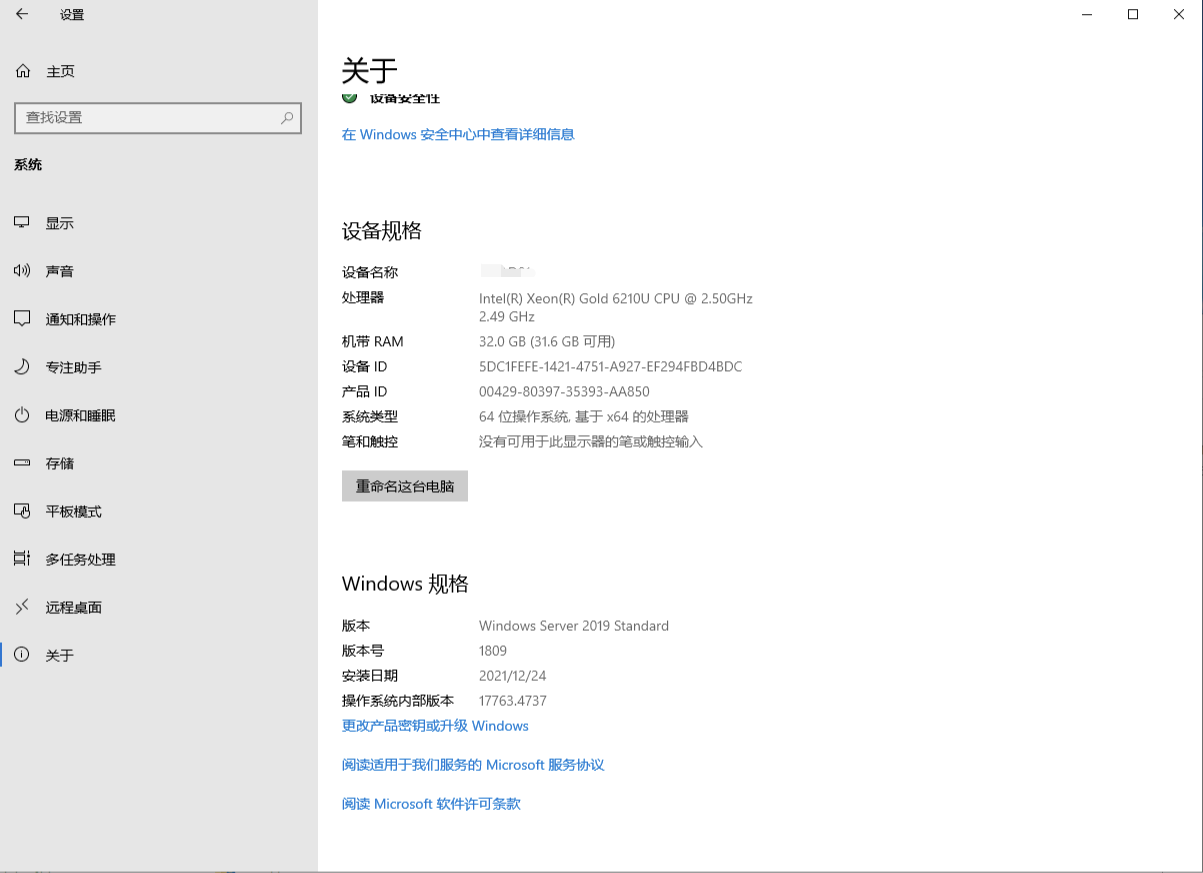This screenshot has height=873, width=1203.
Task: Close the settings window
Action: 1179,14
